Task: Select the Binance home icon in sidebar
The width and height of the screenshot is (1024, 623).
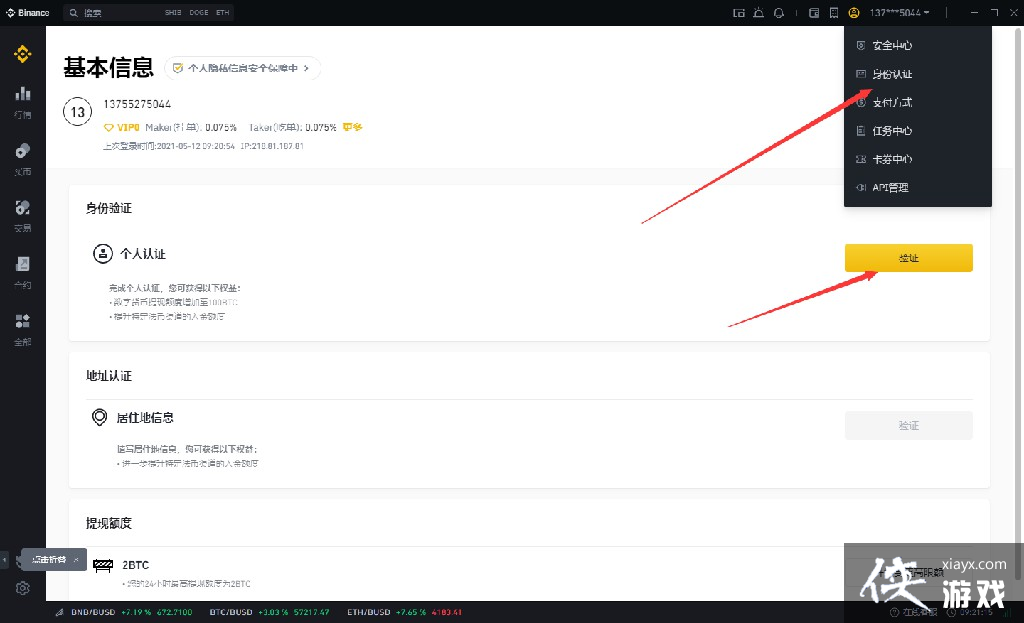Action: tap(22, 55)
